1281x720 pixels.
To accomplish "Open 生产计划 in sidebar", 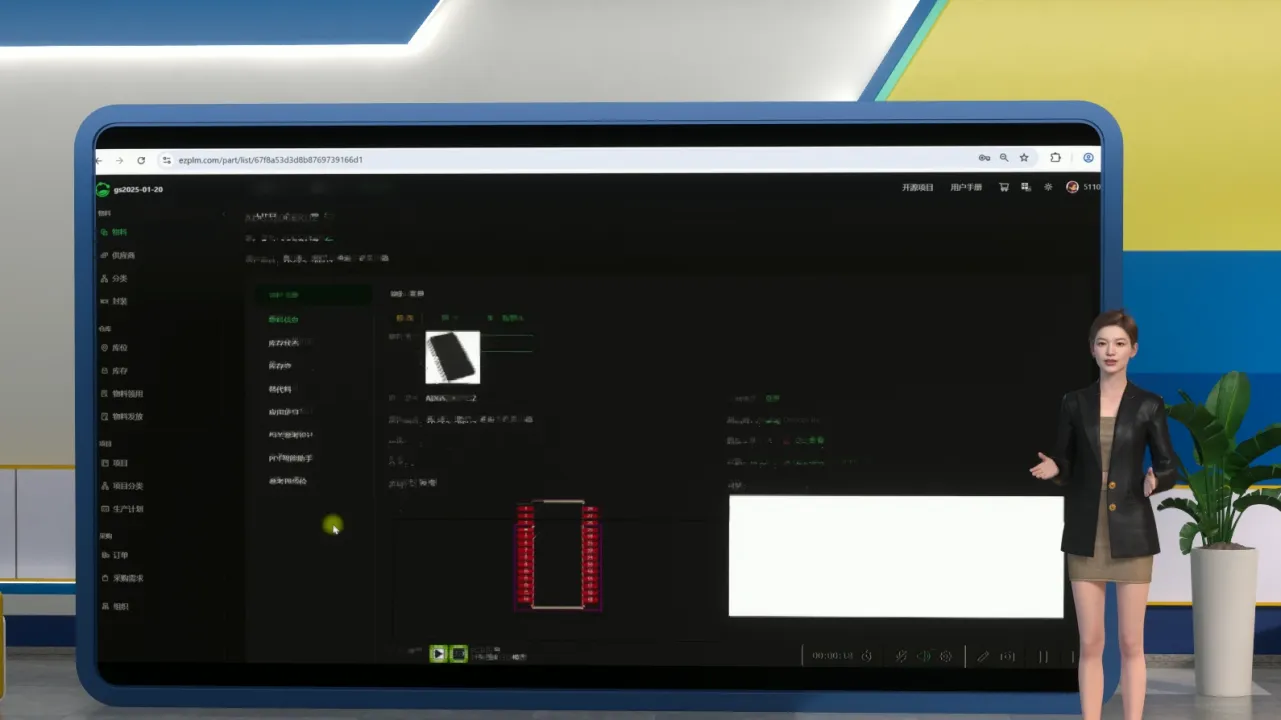I will (x=127, y=509).
